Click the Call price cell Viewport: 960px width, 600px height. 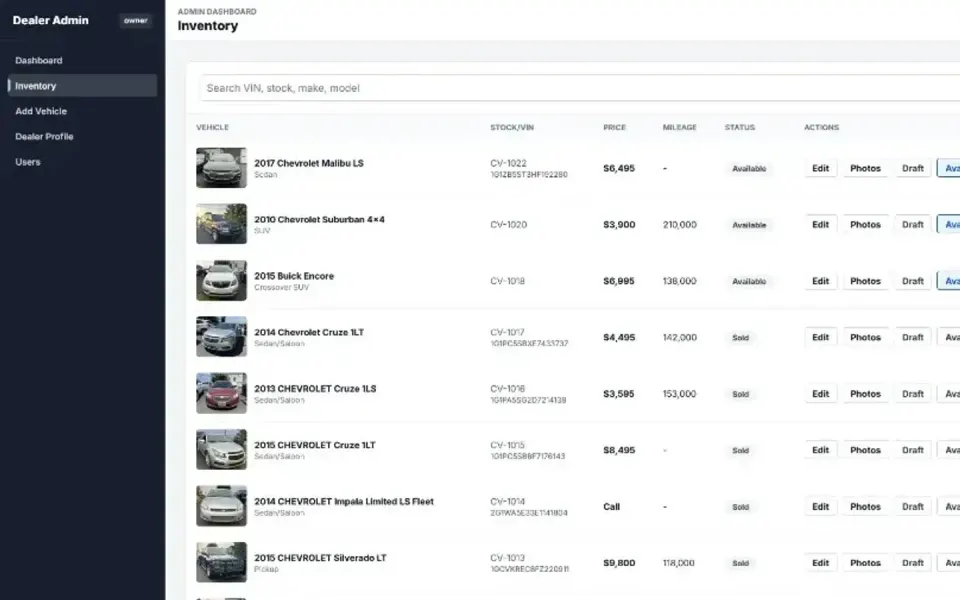612,506
